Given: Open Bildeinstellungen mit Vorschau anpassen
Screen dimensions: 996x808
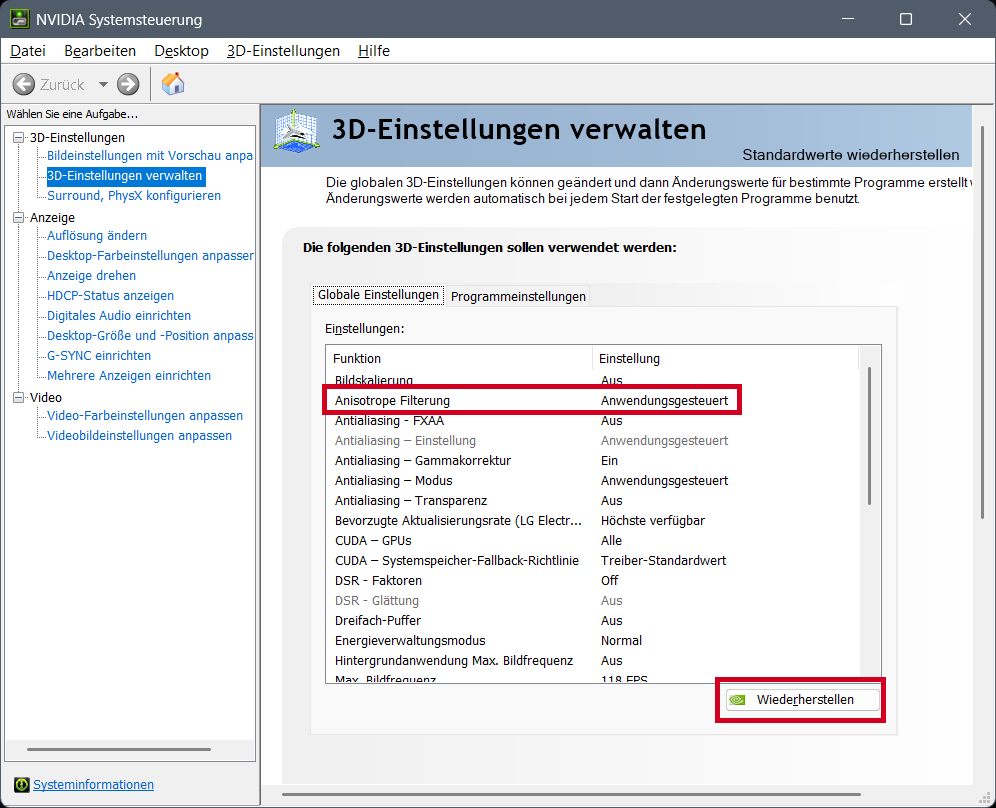Looking at the screenshot, I should 150,156.
